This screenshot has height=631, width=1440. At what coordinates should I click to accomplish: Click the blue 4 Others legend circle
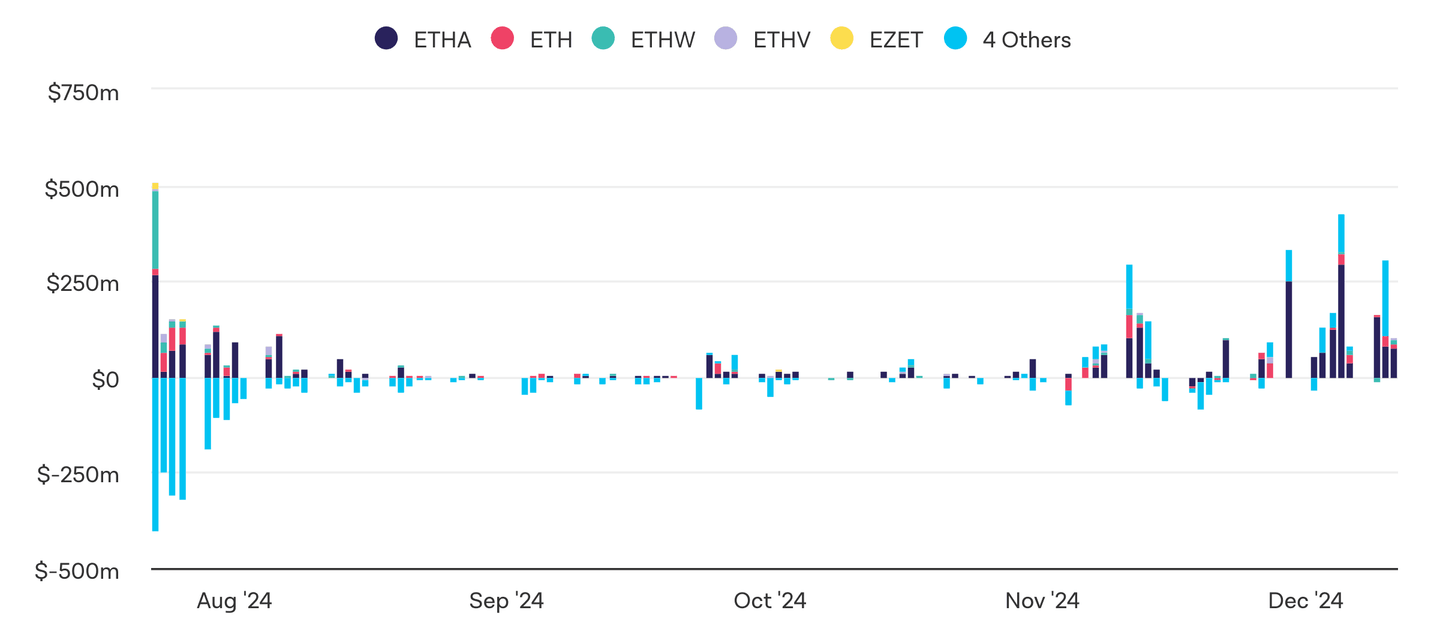(956, 40)
